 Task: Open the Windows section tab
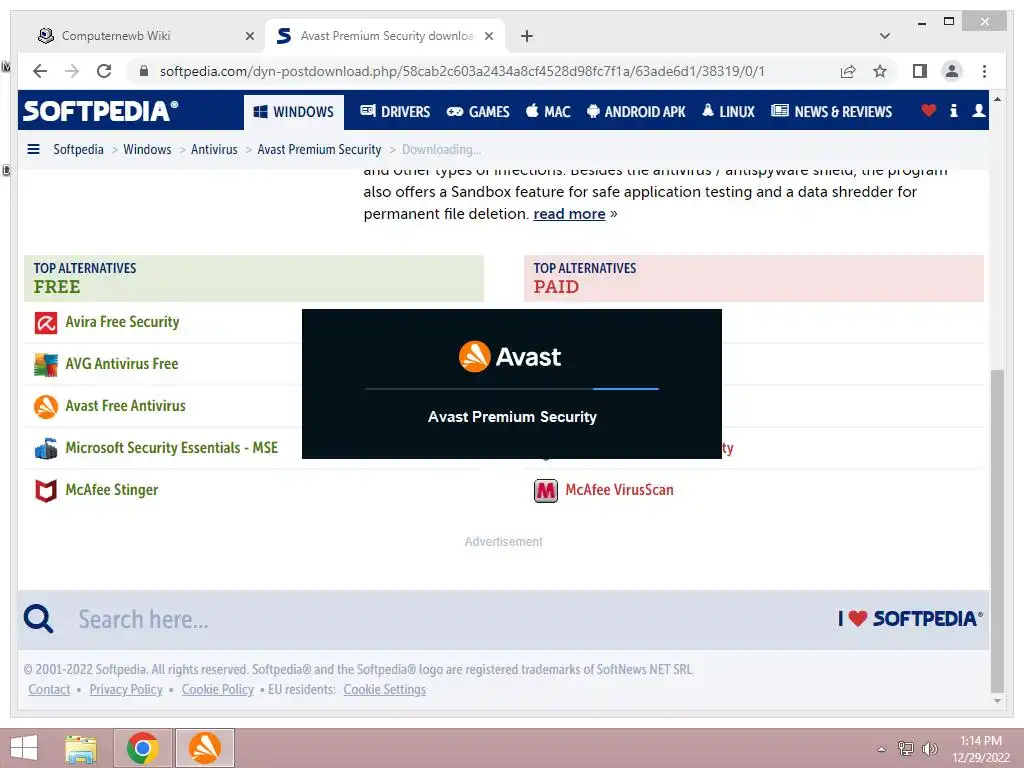point(294,112)
